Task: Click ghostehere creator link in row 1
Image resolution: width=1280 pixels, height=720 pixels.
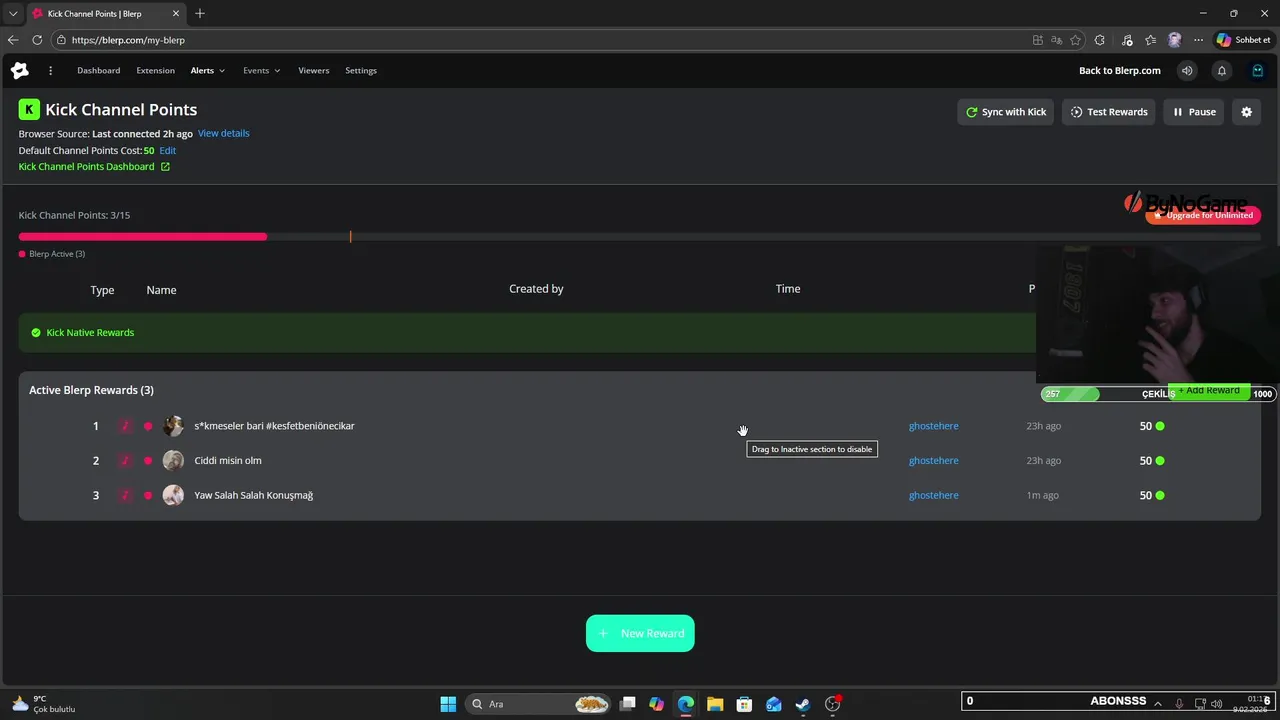Action: (x=933, y=426)
